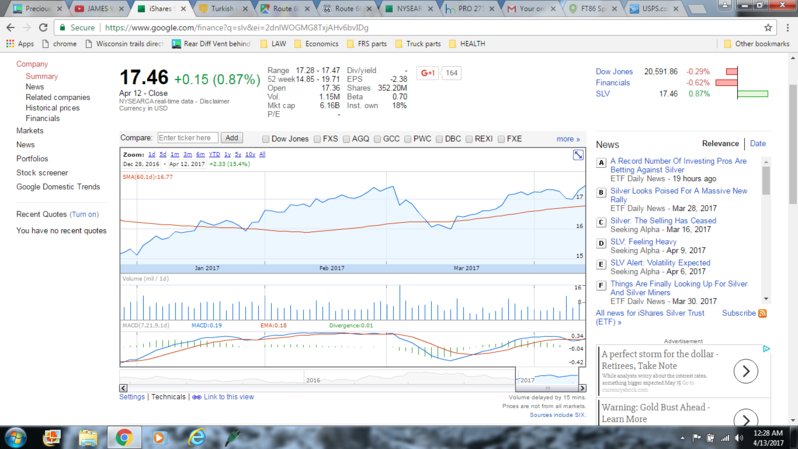
Task: Check the GCC compare checkbox
Action: 377,139
